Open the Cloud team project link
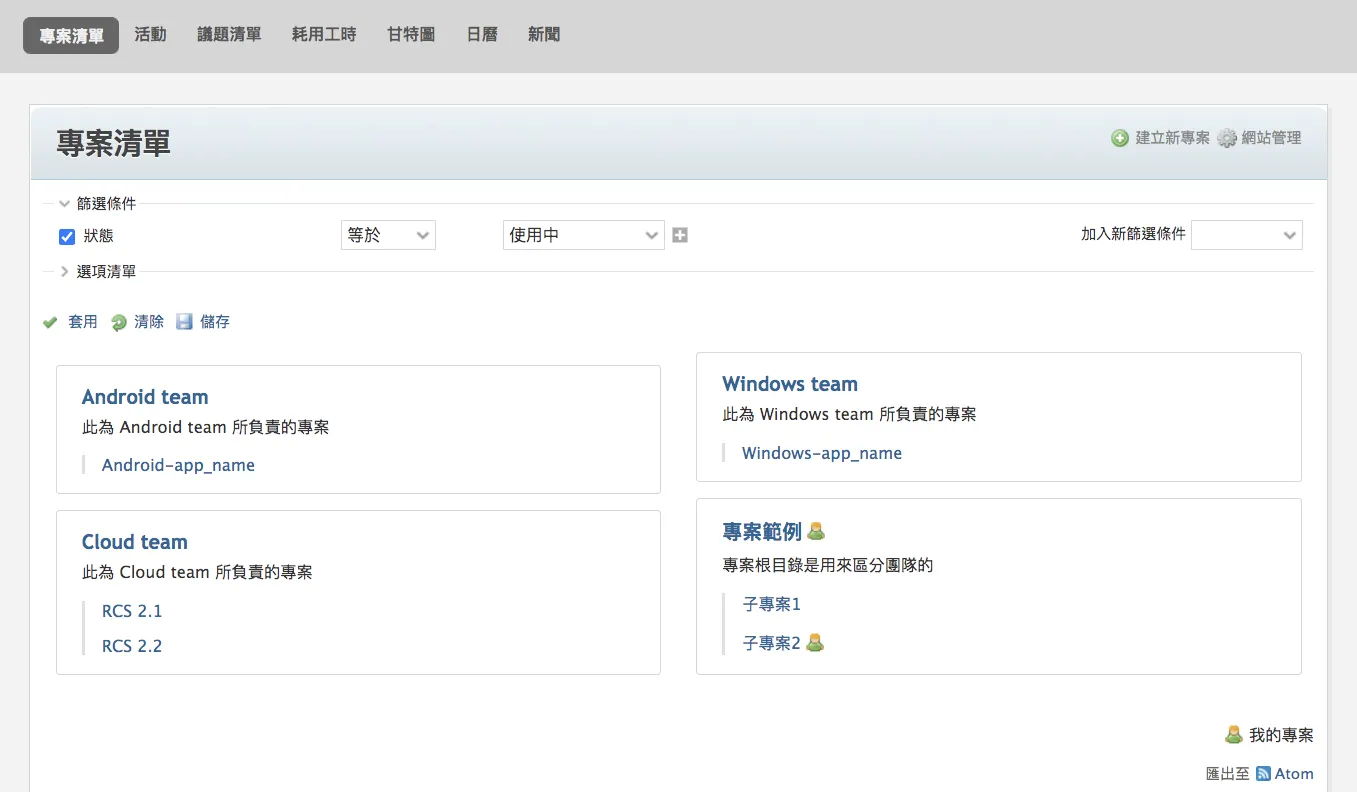This screenshot has height=792, width=1357. coord(135,542)
